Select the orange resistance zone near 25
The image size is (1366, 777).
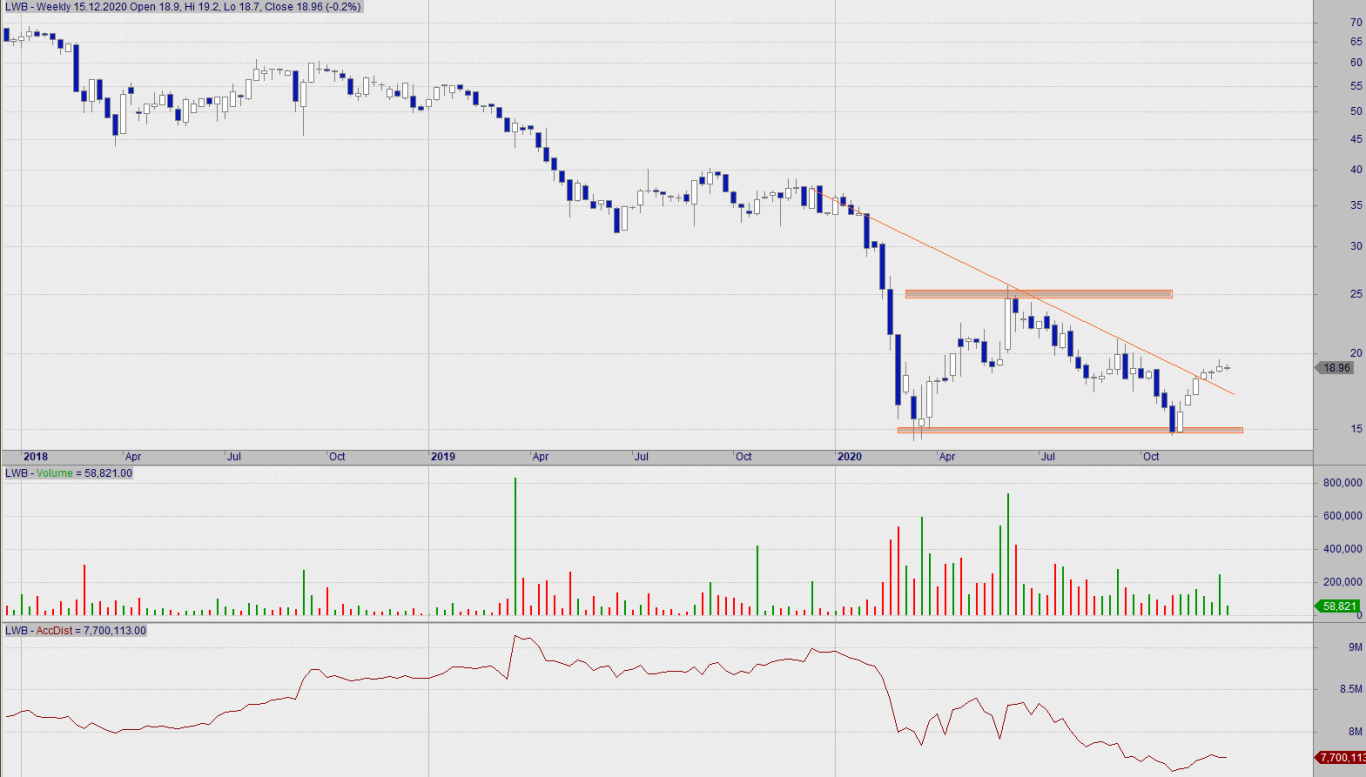point(1038,294)
